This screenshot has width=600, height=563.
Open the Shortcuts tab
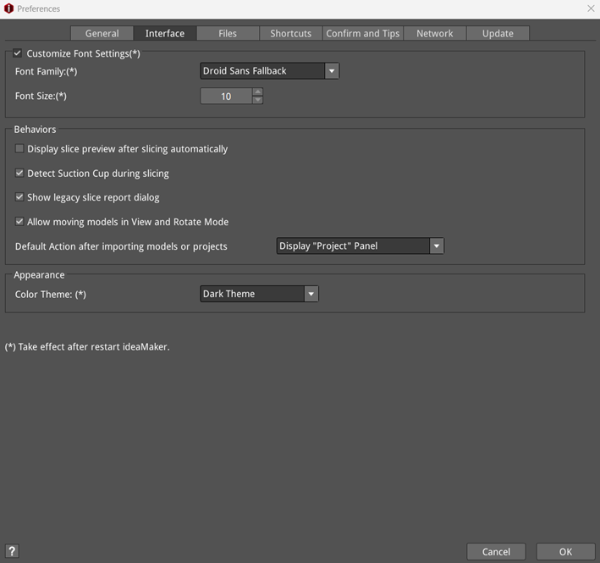point(291,33)
